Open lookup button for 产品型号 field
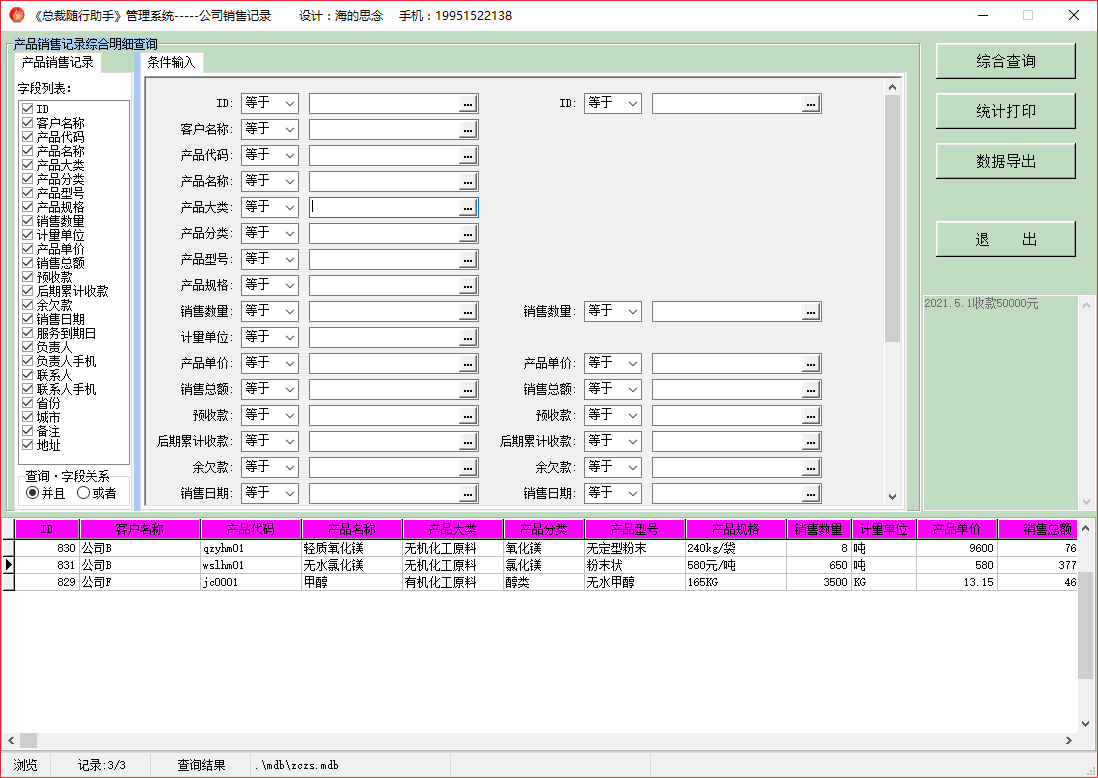Viewport: 1098px width, 778px height. coord(468,260)
